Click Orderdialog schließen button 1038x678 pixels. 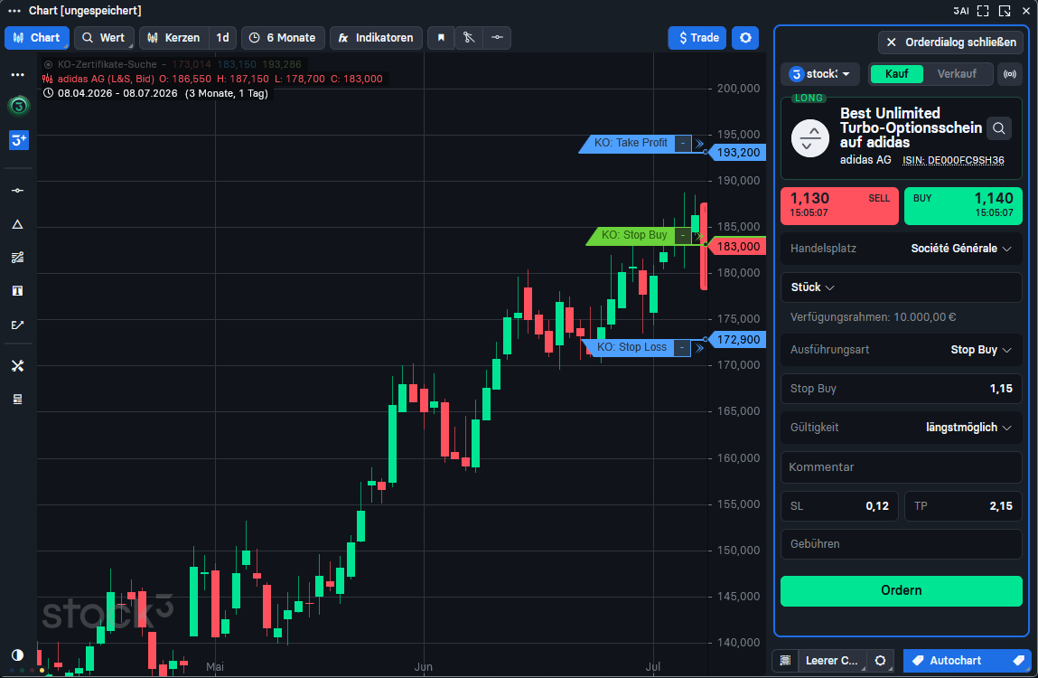pyautogui.click(x=951, y=42)
